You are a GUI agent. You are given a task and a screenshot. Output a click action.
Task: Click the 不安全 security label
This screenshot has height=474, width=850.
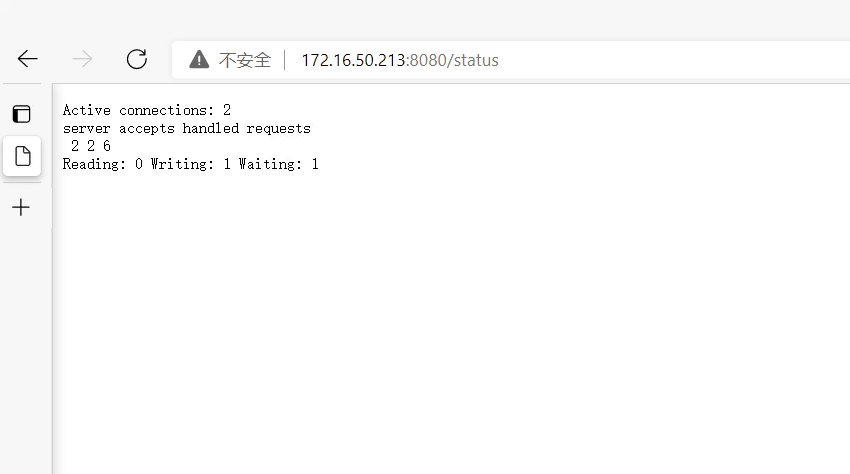(x=244, y=60)
